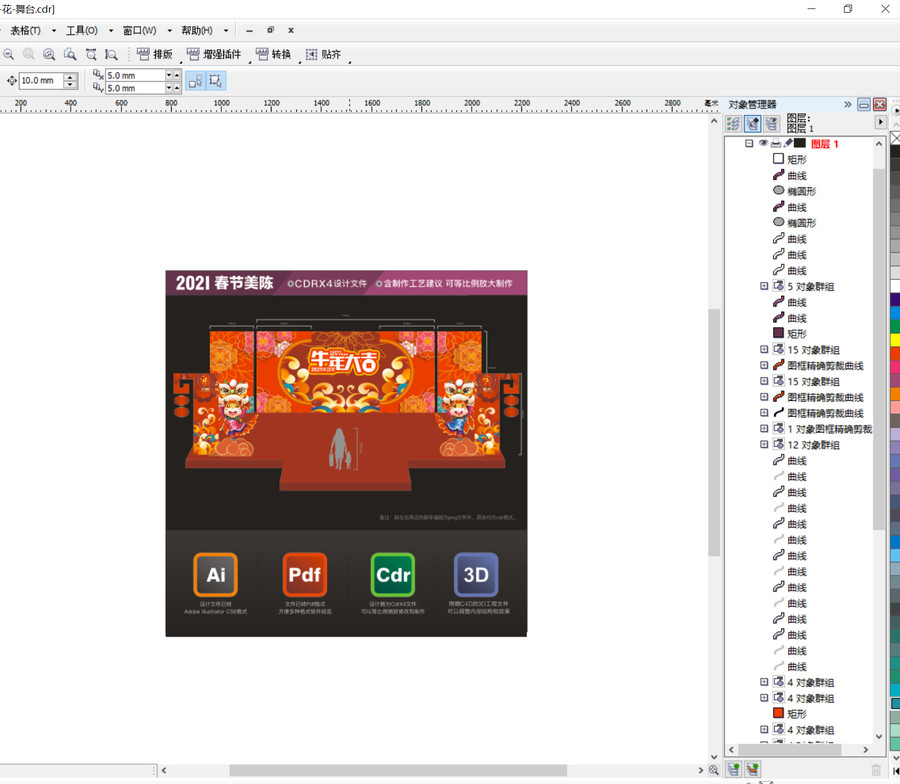Image resolution: width=900 pixels, height=784 pixels.
Task: Pick the yellow swatch in color palette
Action: pos(895,340)
